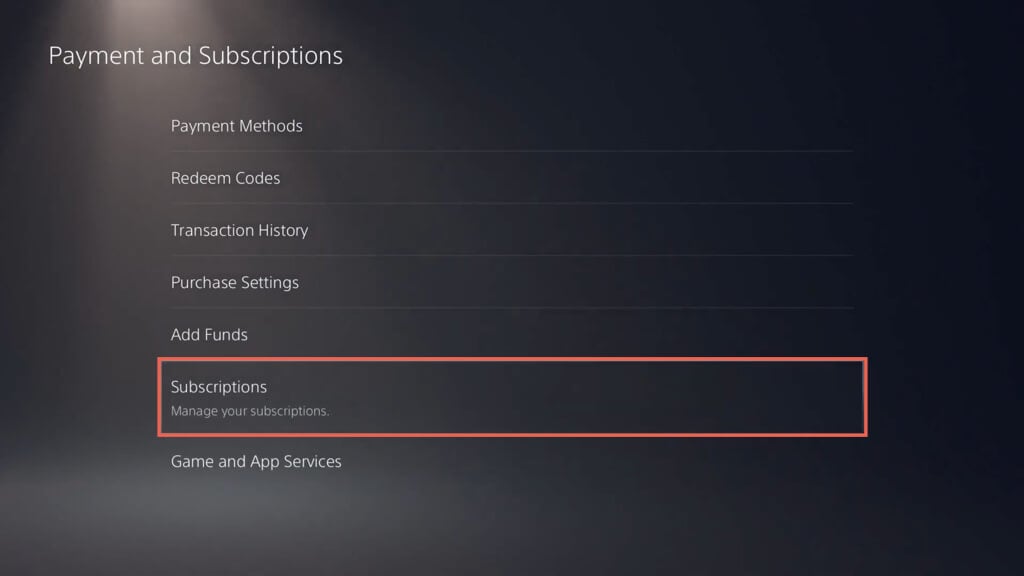The height and width of the screenshot is (576, 1024).
Task: Open Game and App Services
Action: [x=256, y=461]
